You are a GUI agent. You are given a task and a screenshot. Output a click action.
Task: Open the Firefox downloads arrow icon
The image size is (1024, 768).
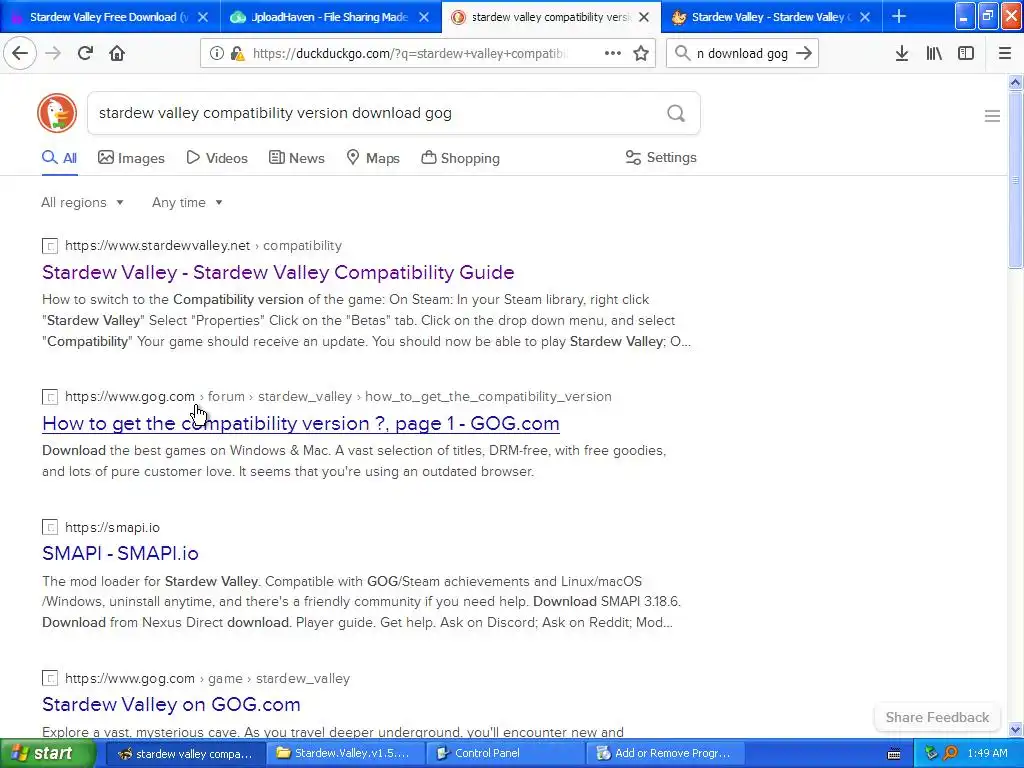(902, 54)
